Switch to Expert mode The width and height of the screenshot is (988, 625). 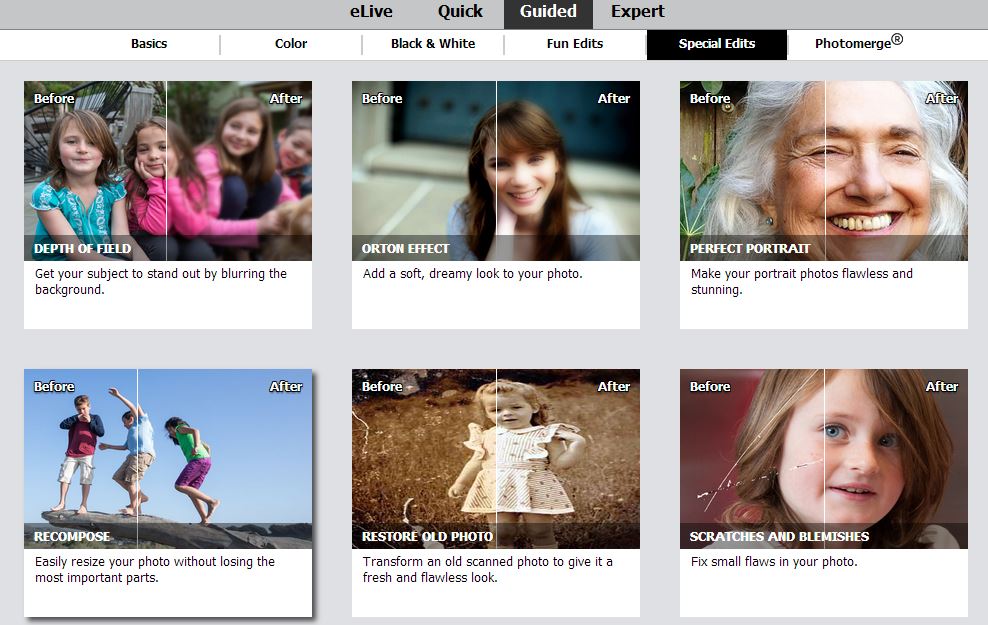(638, 12)
